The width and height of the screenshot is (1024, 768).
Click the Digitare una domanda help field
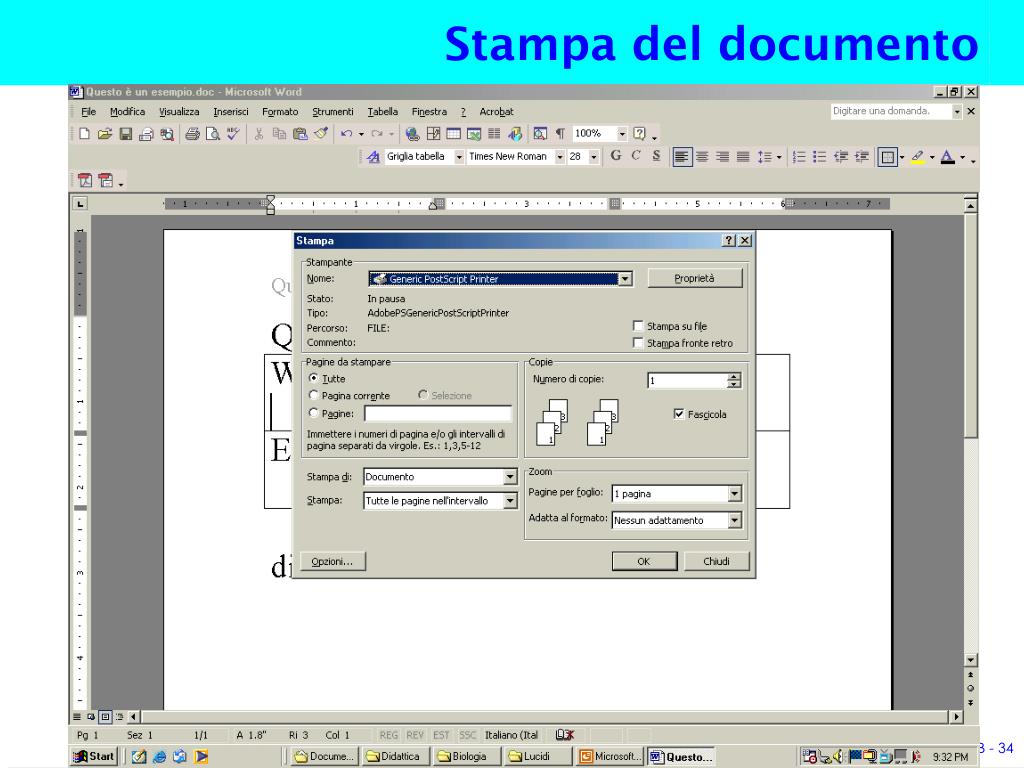tap(891, 111)
